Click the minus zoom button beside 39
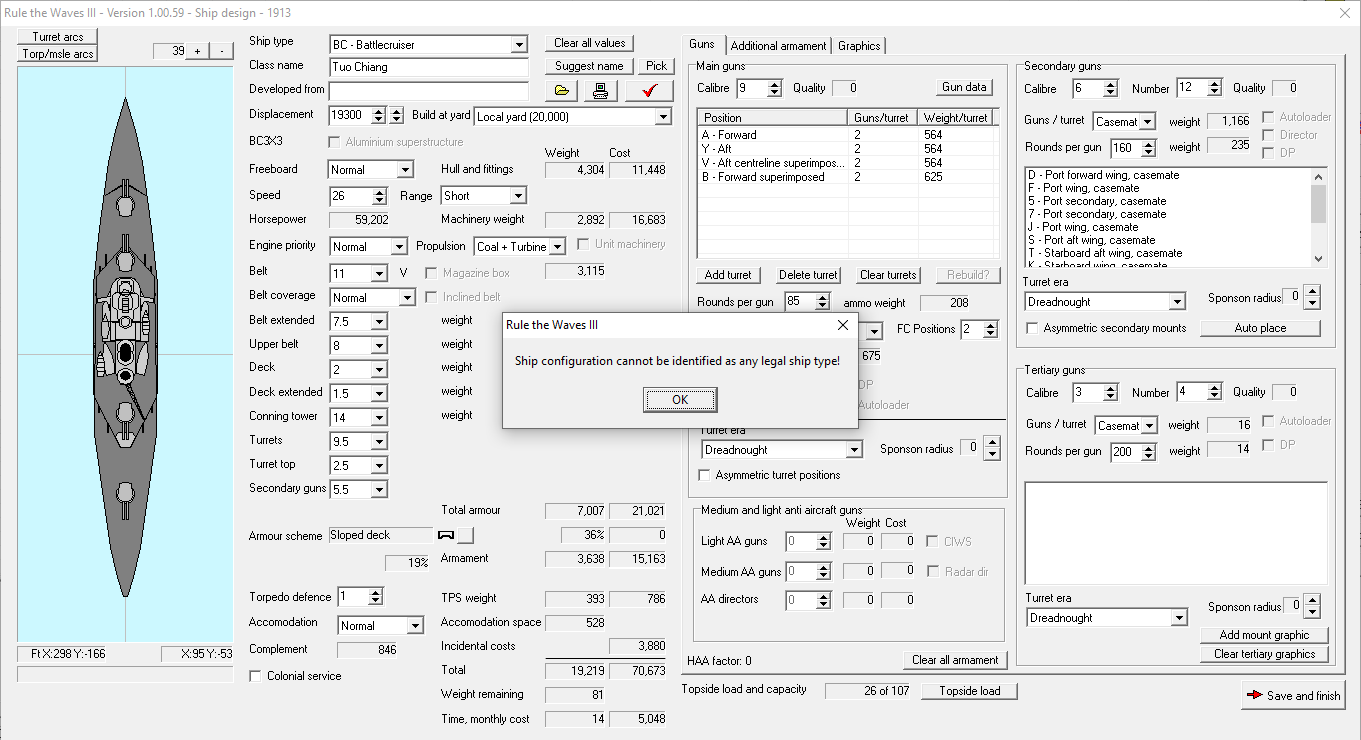1361x740 pixels. [221, 51]
